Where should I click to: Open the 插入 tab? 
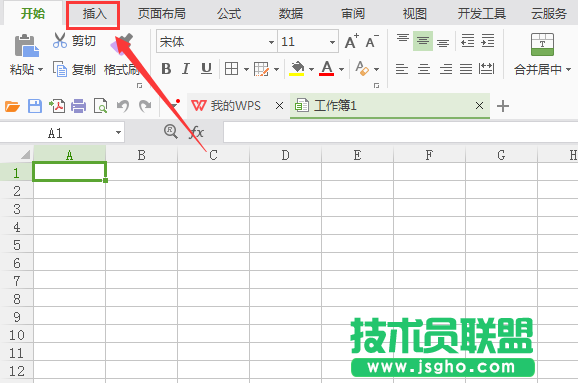tap(94, 14)
